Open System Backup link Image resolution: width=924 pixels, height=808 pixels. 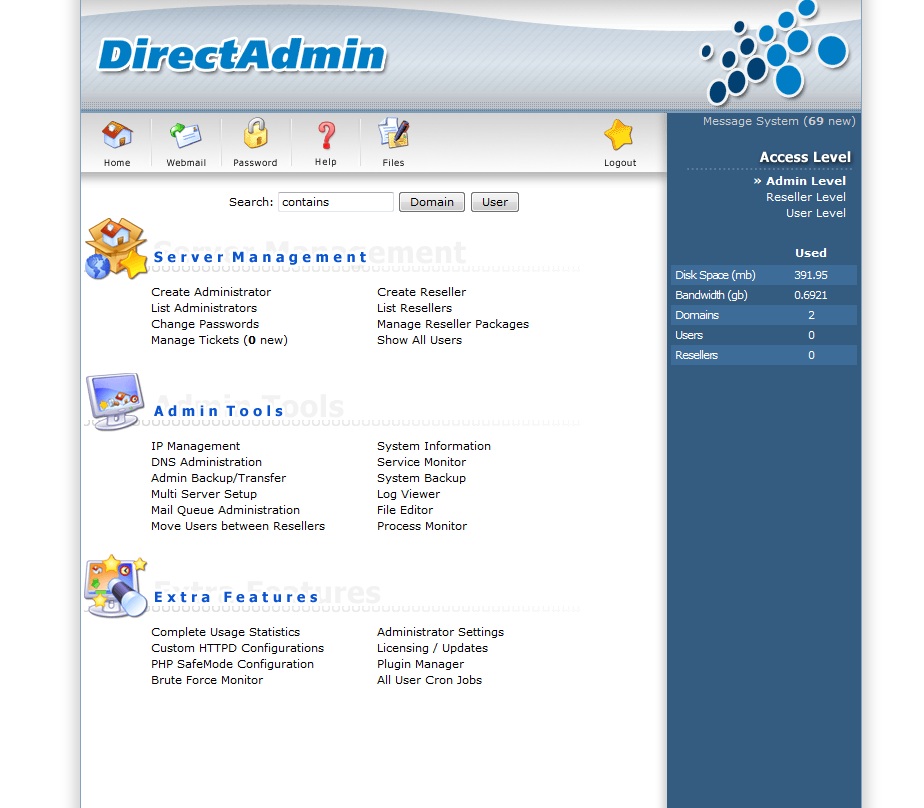click(421, 478)
